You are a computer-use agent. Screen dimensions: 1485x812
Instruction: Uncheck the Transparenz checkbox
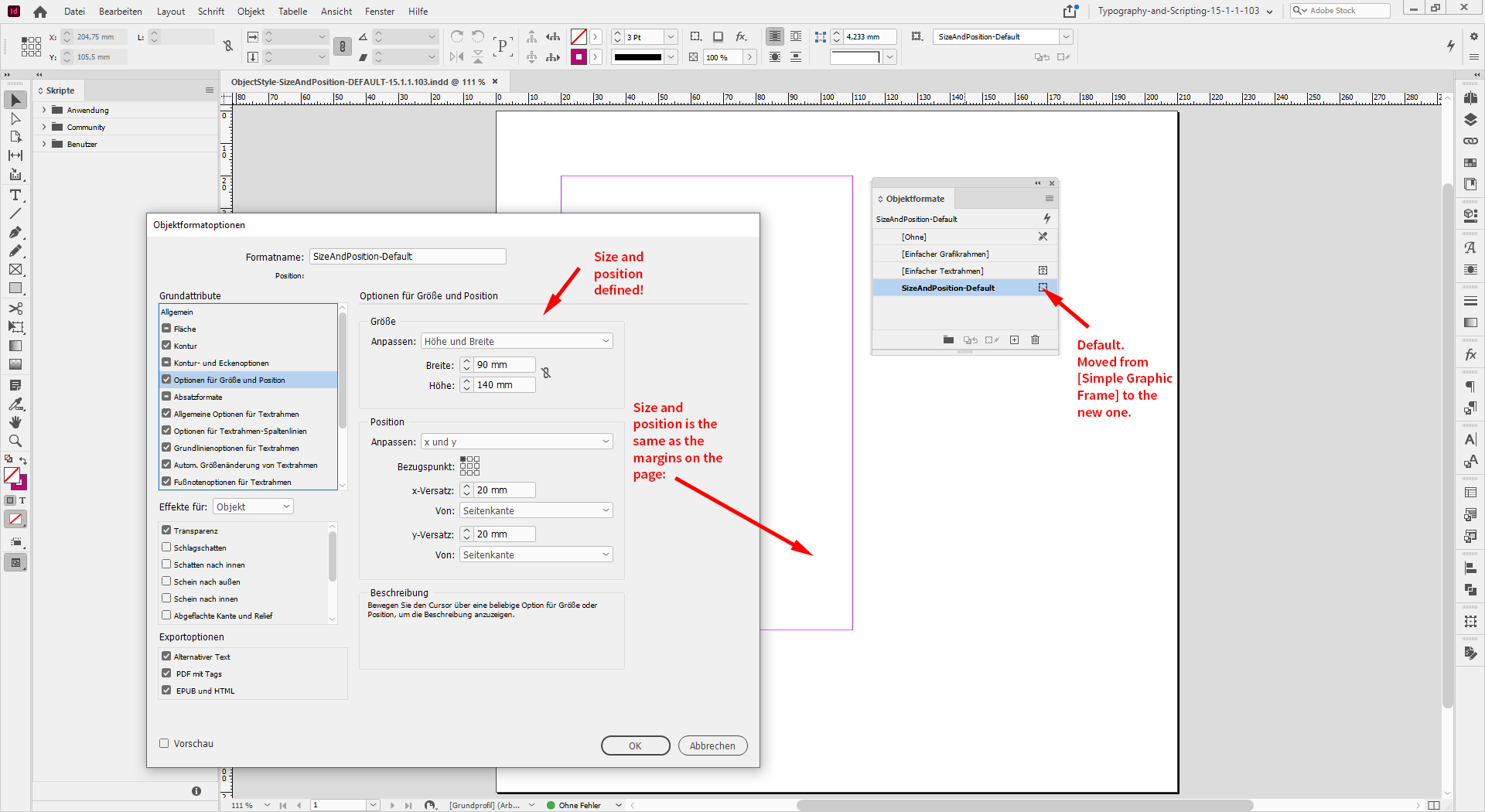166,531
